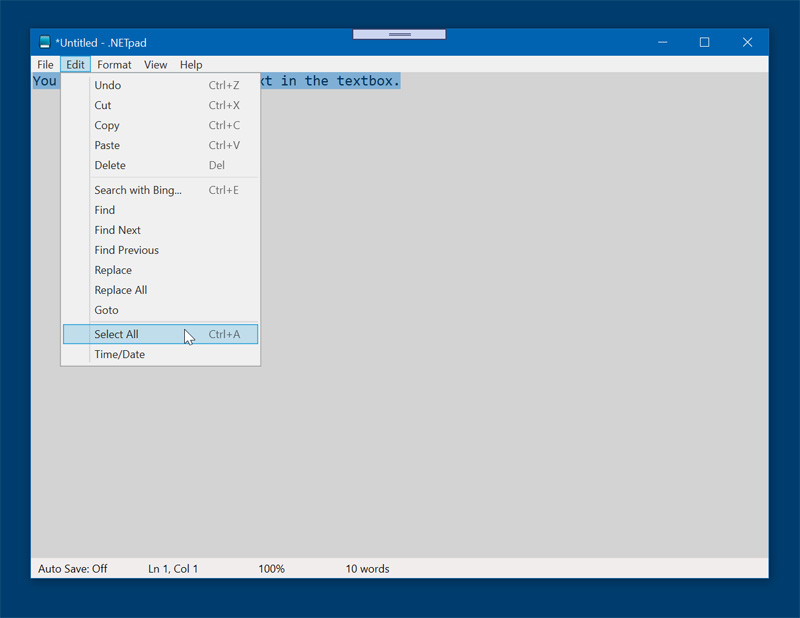This screenshot has width=800, height=618.
Task: Open the Goto menu item
Action: (x=106, y=310)
